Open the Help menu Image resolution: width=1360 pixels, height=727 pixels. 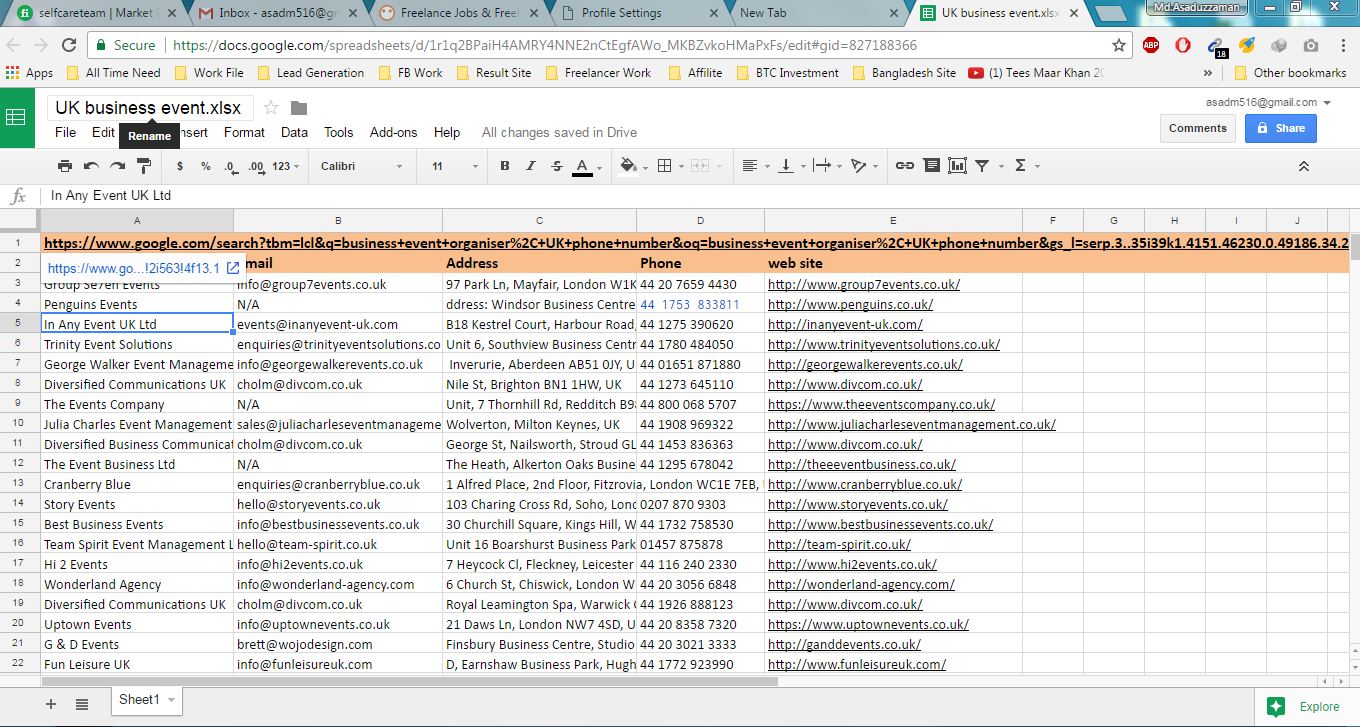click(447, 132)
